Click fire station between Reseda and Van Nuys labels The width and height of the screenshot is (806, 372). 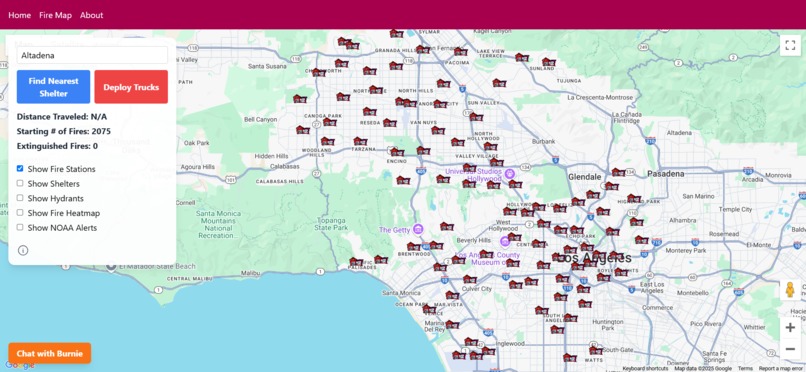pos(390,123)
